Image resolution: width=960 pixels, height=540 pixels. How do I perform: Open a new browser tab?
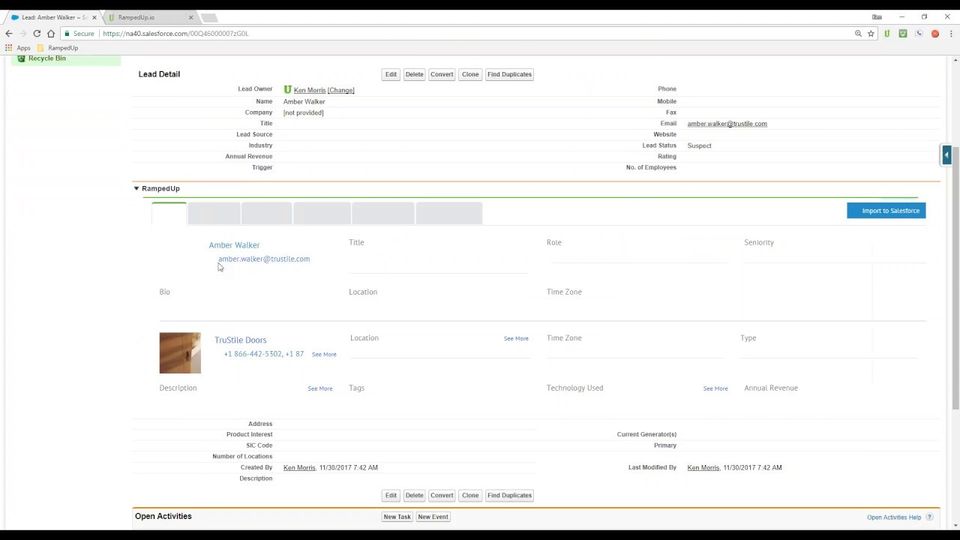[209, 18]
